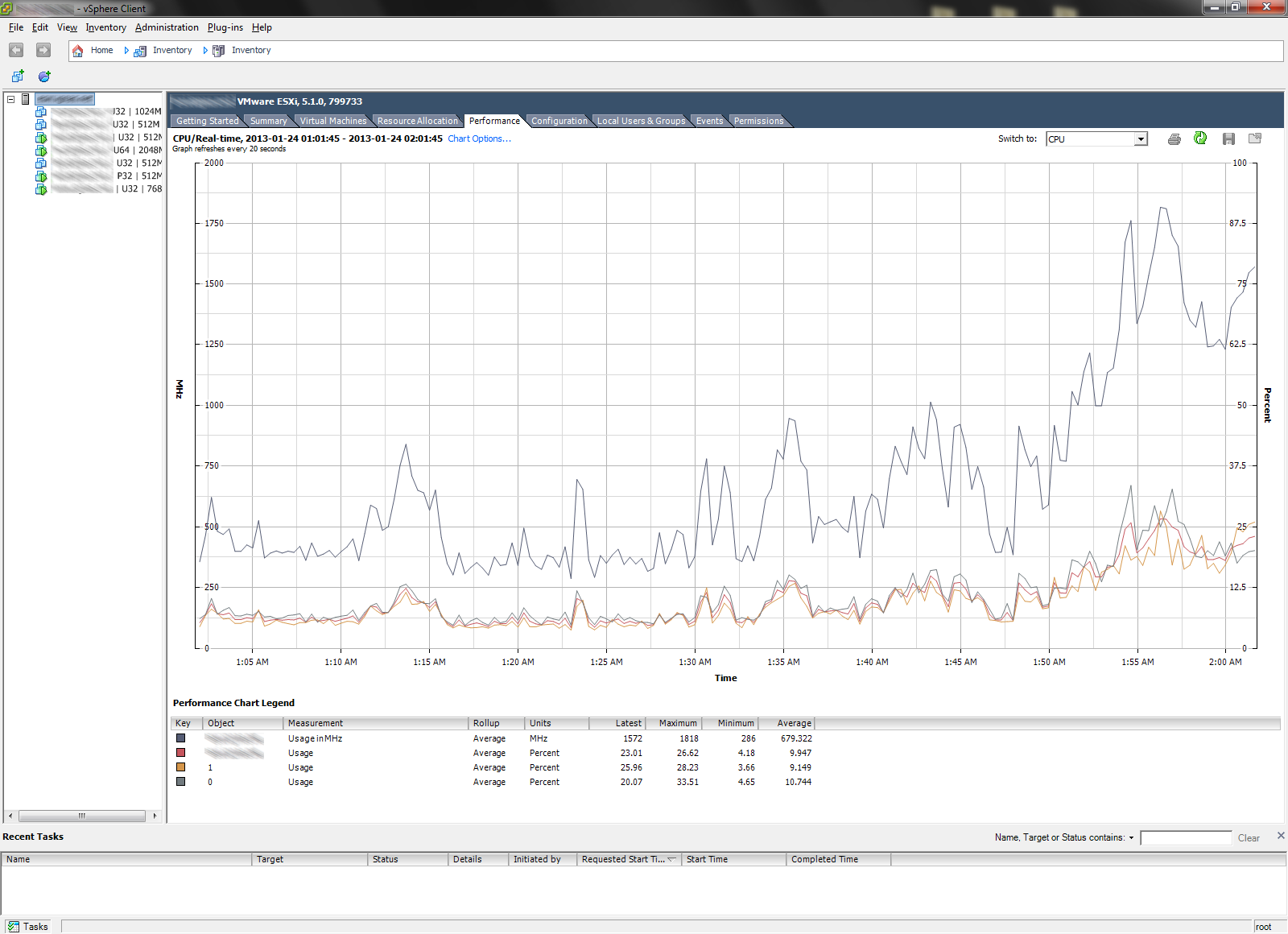This screenshot has height=934, width=1288.
Task: Sort recent tasks by Status column
Action: [408, 859]
